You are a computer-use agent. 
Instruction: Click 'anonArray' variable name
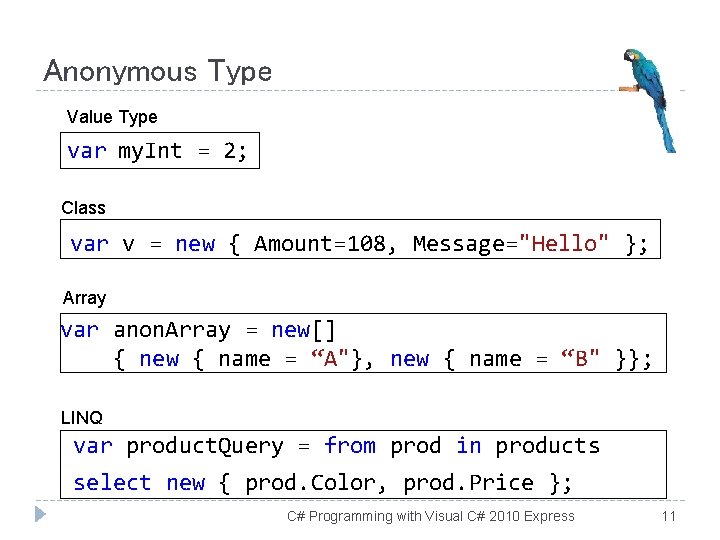click(172, 331)
